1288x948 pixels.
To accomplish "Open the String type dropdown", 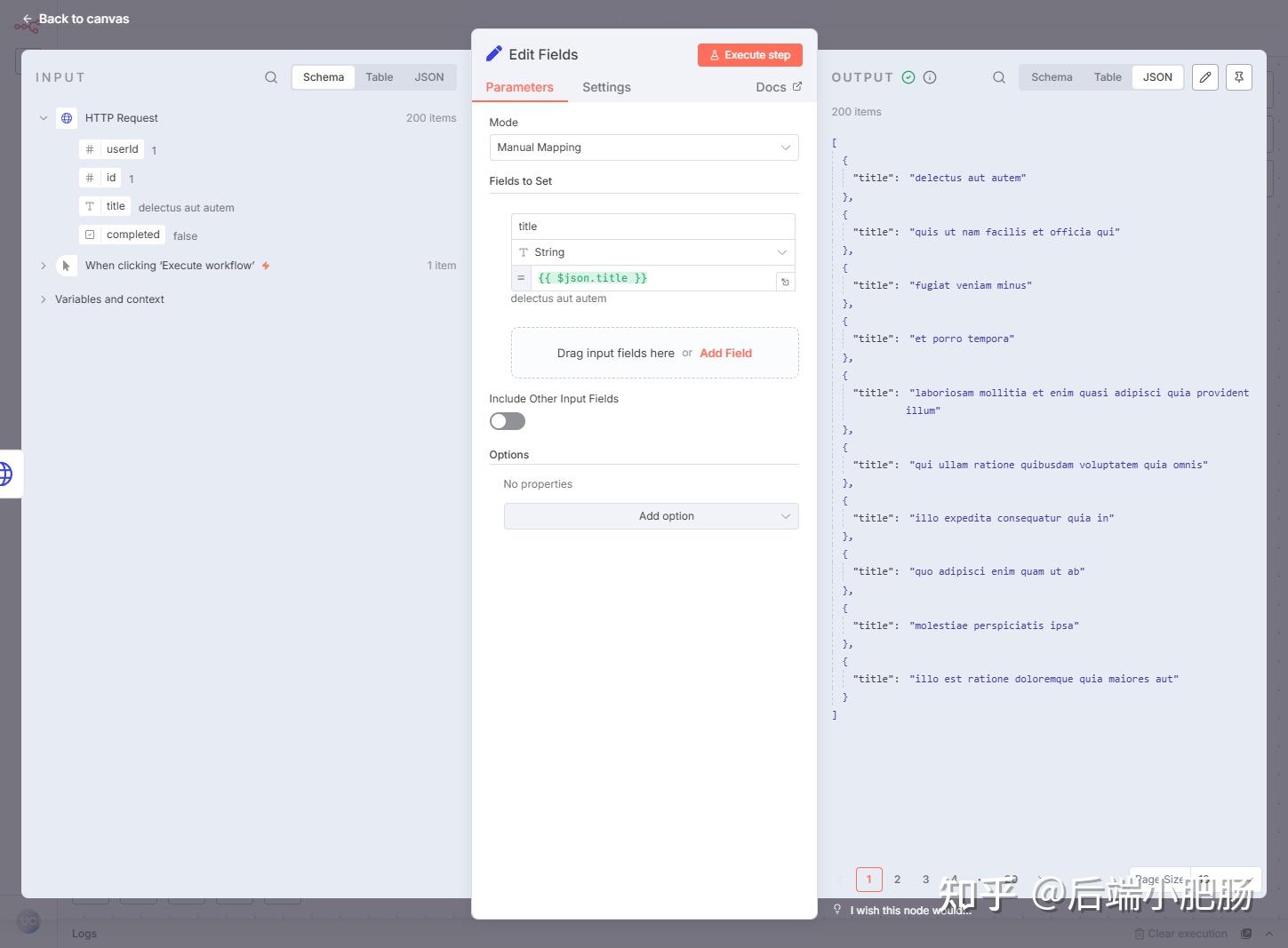I will coord(652,252).
